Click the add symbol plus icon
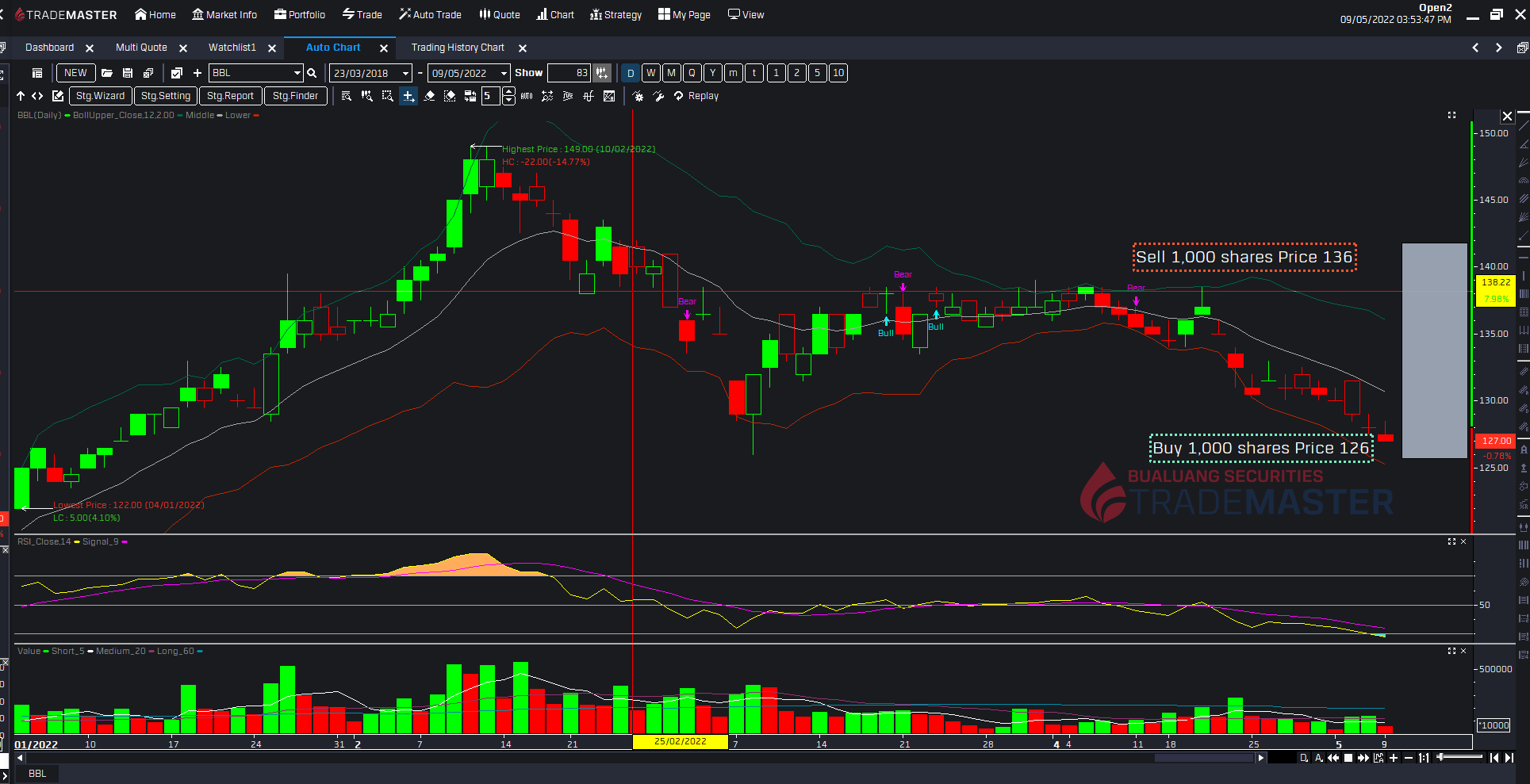This screenshot has height=784, width=1530. click(197, 73)
